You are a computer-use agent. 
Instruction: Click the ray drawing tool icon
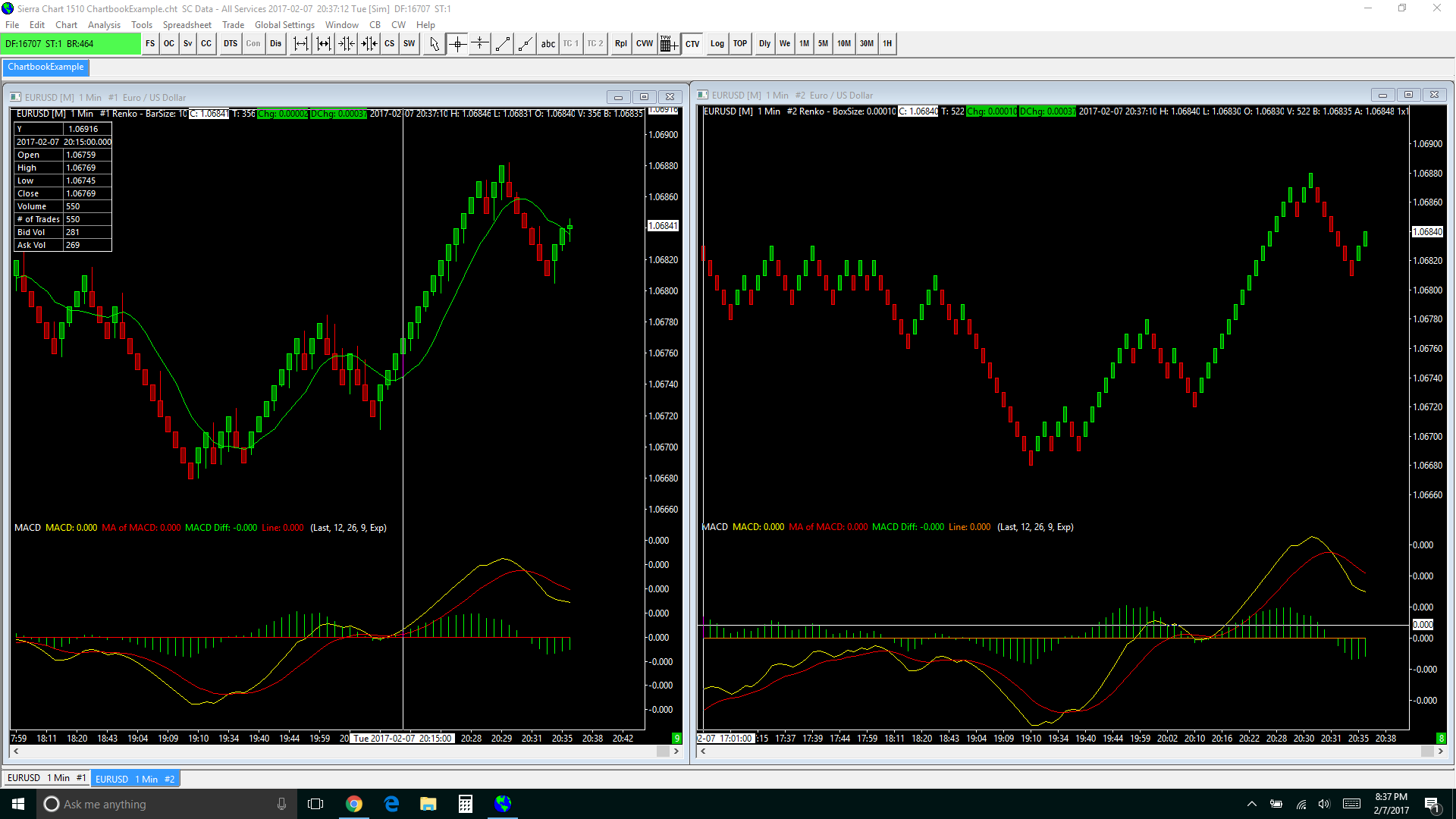525,44
